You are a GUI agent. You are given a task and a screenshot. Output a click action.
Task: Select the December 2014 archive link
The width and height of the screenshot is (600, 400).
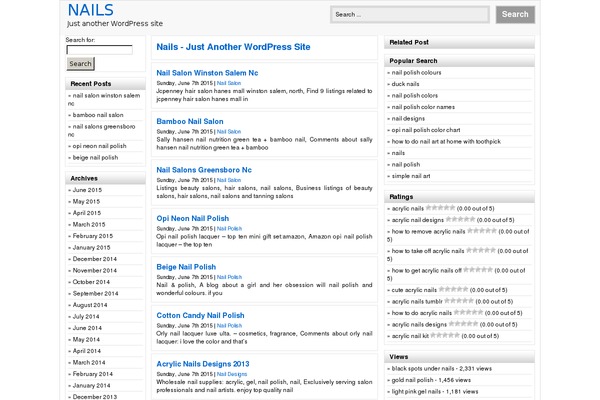94,258
